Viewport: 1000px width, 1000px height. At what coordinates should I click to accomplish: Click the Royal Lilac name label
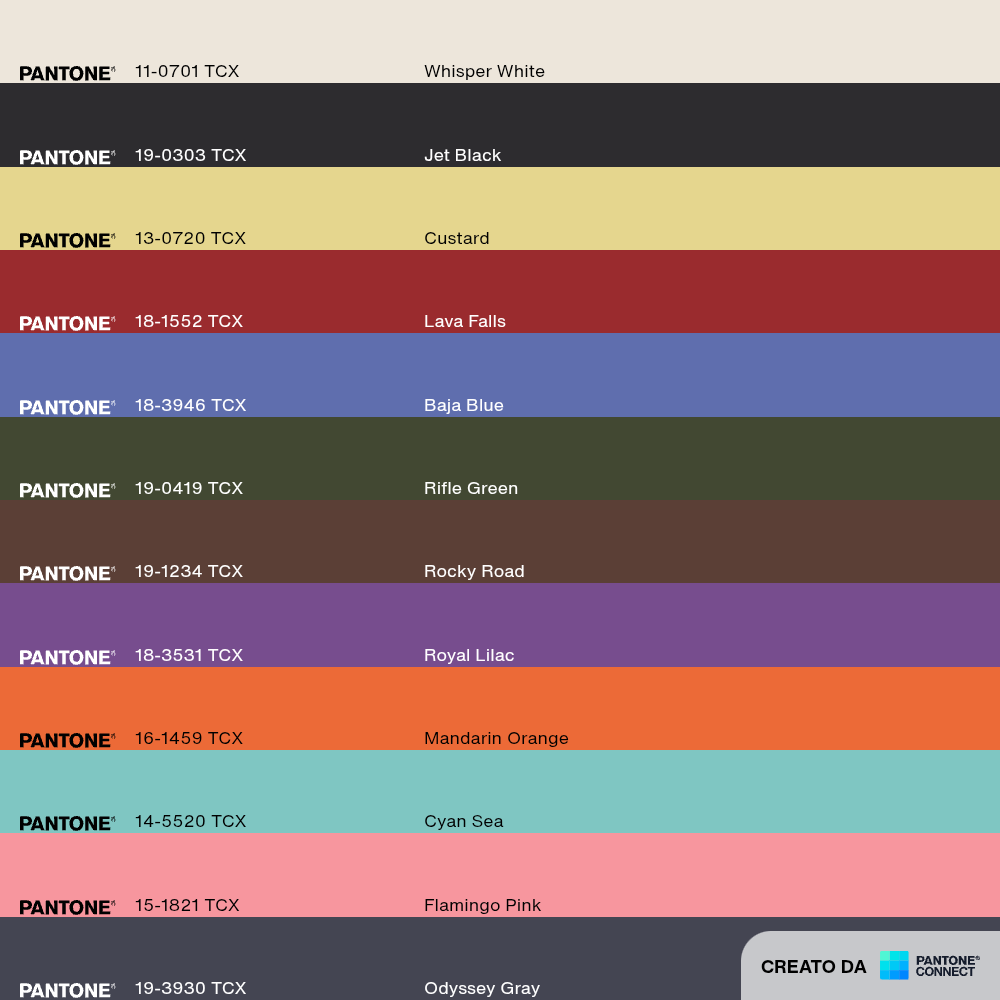[x=469, y=656]
